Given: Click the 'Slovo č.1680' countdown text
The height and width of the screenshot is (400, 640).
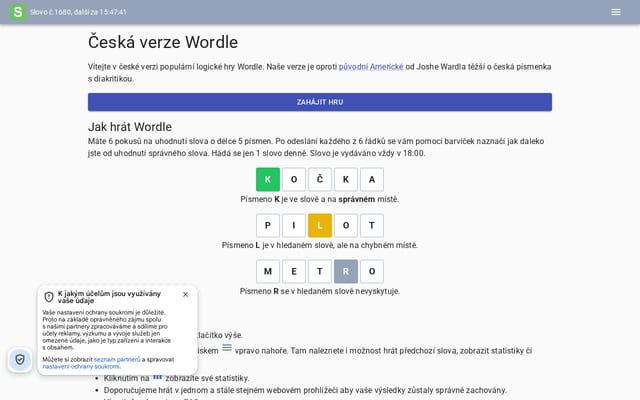Looking at the screenshot, I should [x=78, y=12].
